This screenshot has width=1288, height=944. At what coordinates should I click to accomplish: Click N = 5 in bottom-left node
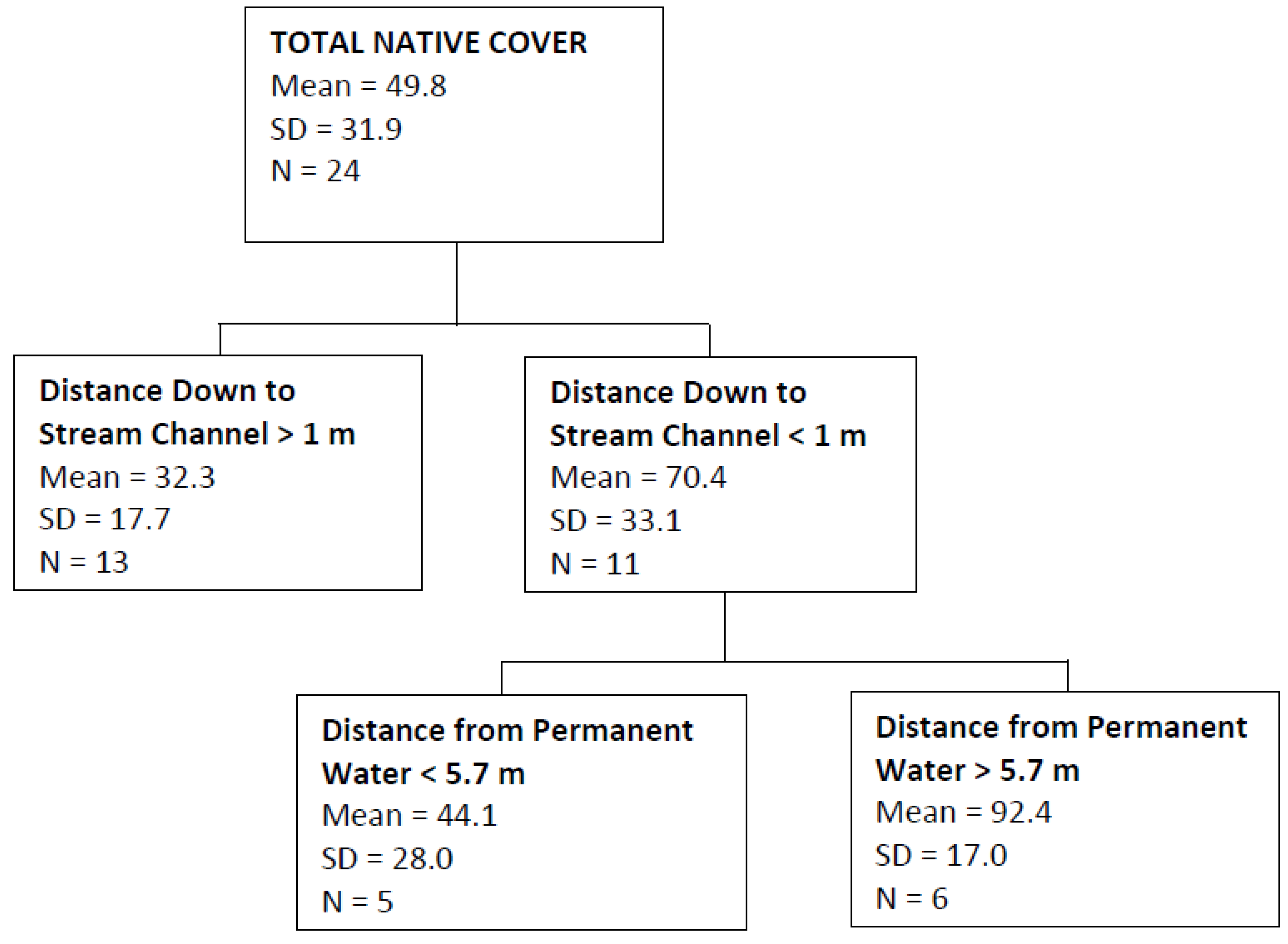(358, 902)
